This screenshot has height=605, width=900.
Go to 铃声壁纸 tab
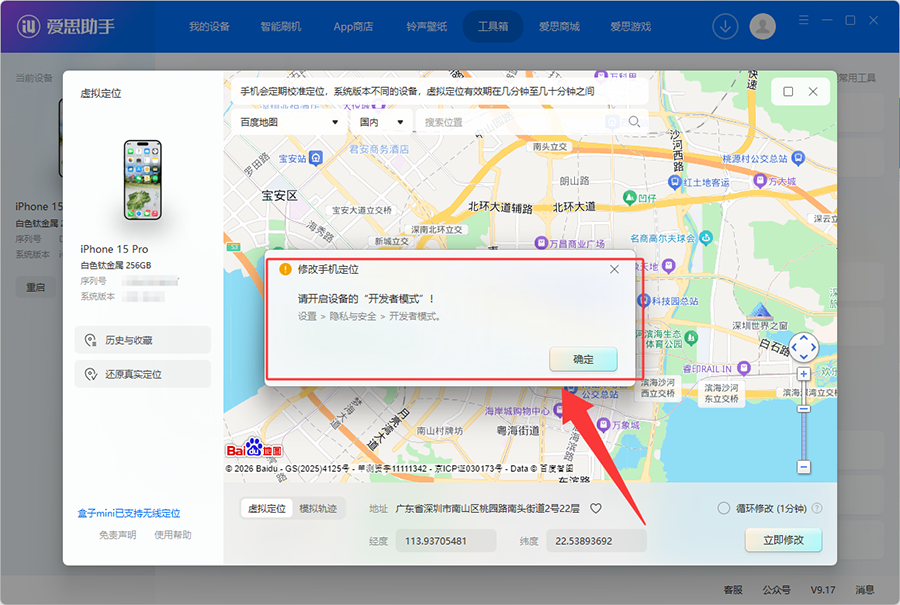pyautogui.click(x=426, y=26)
